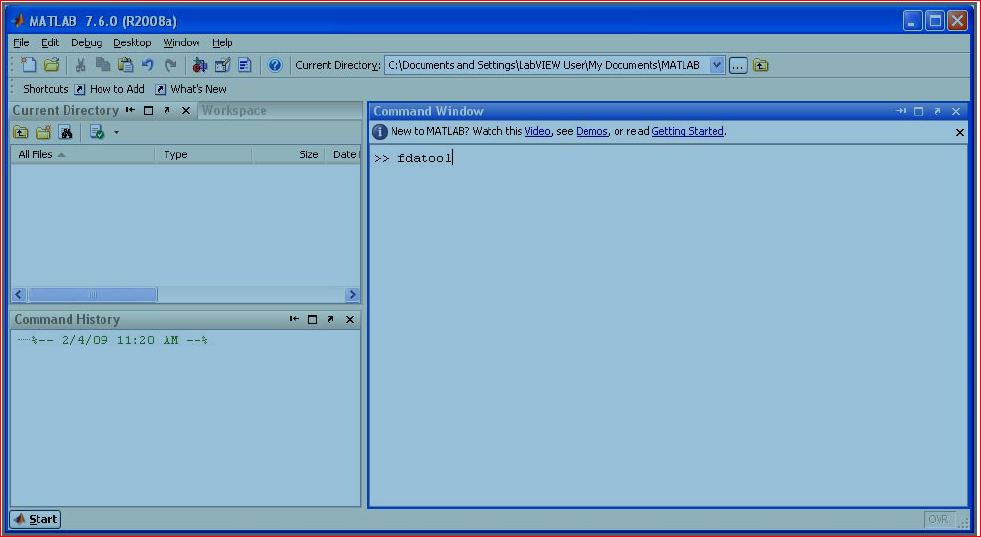The width and height of the screenshot is (981, 537).
Task: Click the blue Help question icon
Action: point(275,65)
